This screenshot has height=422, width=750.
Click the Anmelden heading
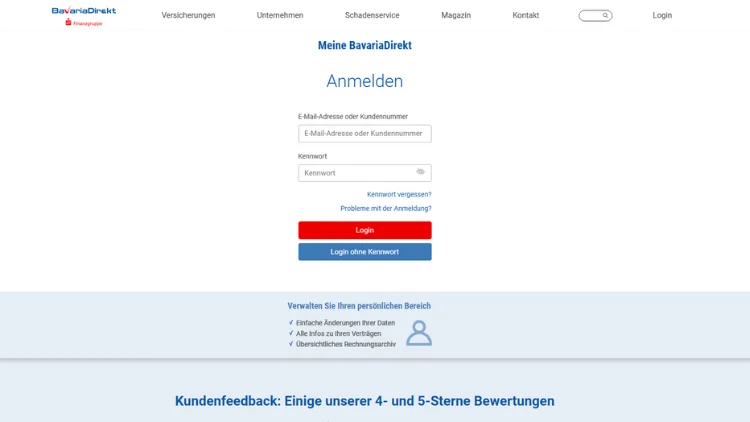364,81
